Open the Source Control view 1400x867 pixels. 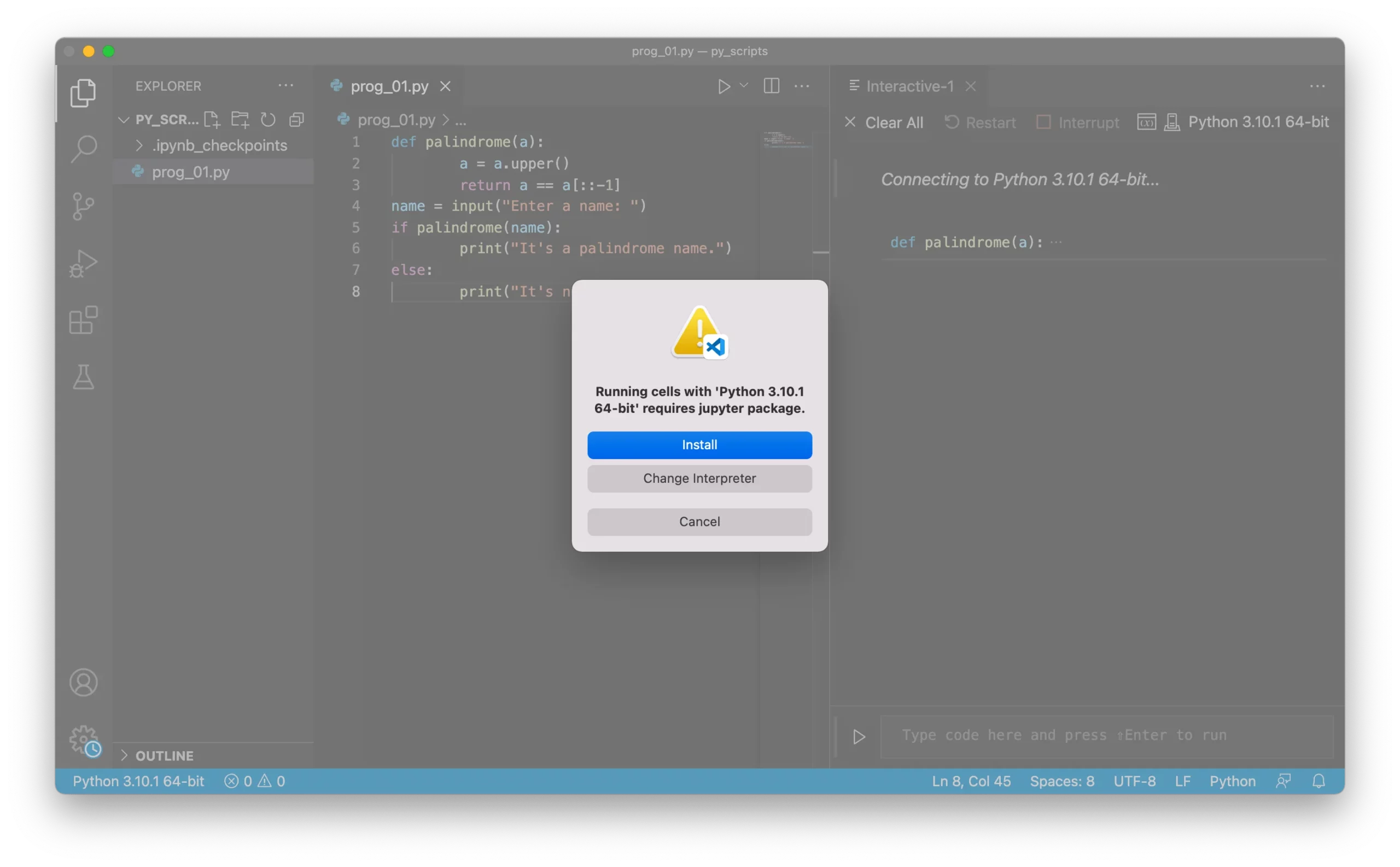(x=84, y=206)
